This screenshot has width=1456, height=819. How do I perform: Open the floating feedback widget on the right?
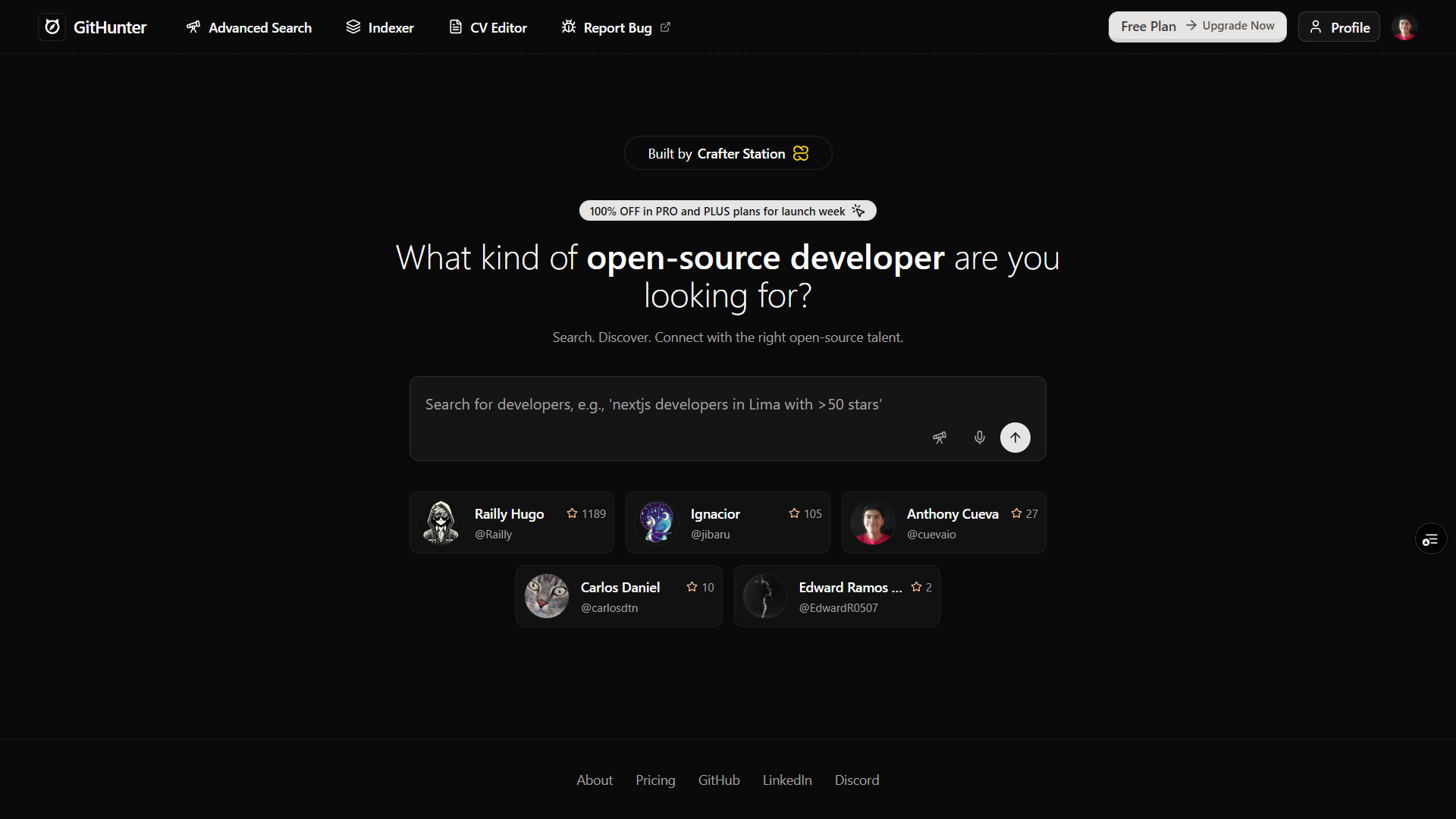pos(1431,538)
